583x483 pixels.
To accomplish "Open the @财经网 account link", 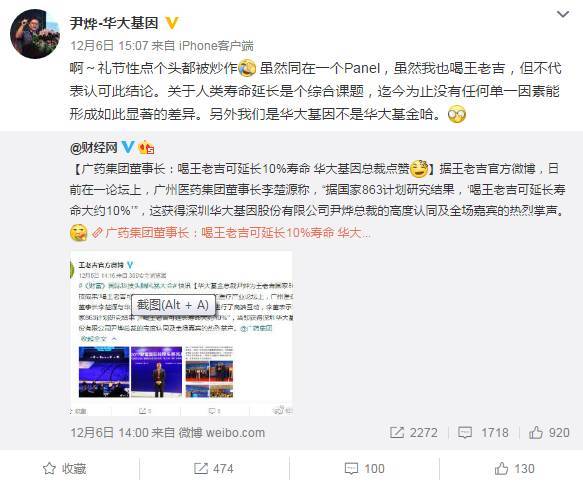I will 93,148.
